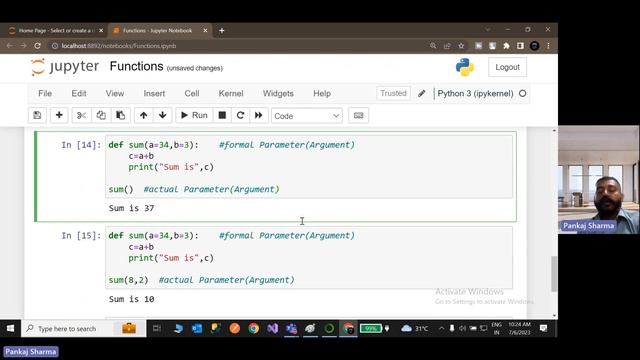The height and width of the screenshot is (360, 640).
Task: Open the Edit menu
Action: coord(79,93)
